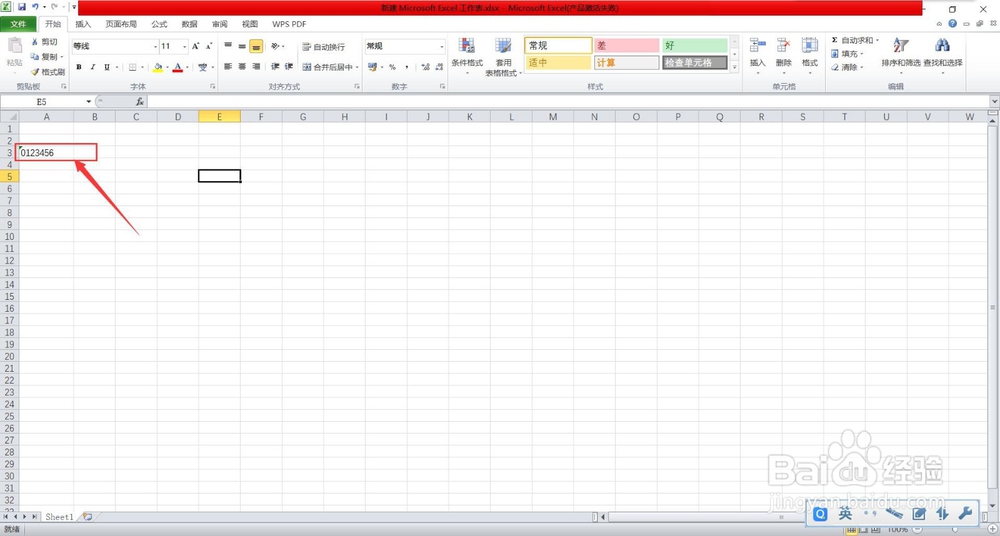The width and height of the screenshot is (1000, 536).
Task: Open cell Format menu (格式)
Action: click(810, 54)
